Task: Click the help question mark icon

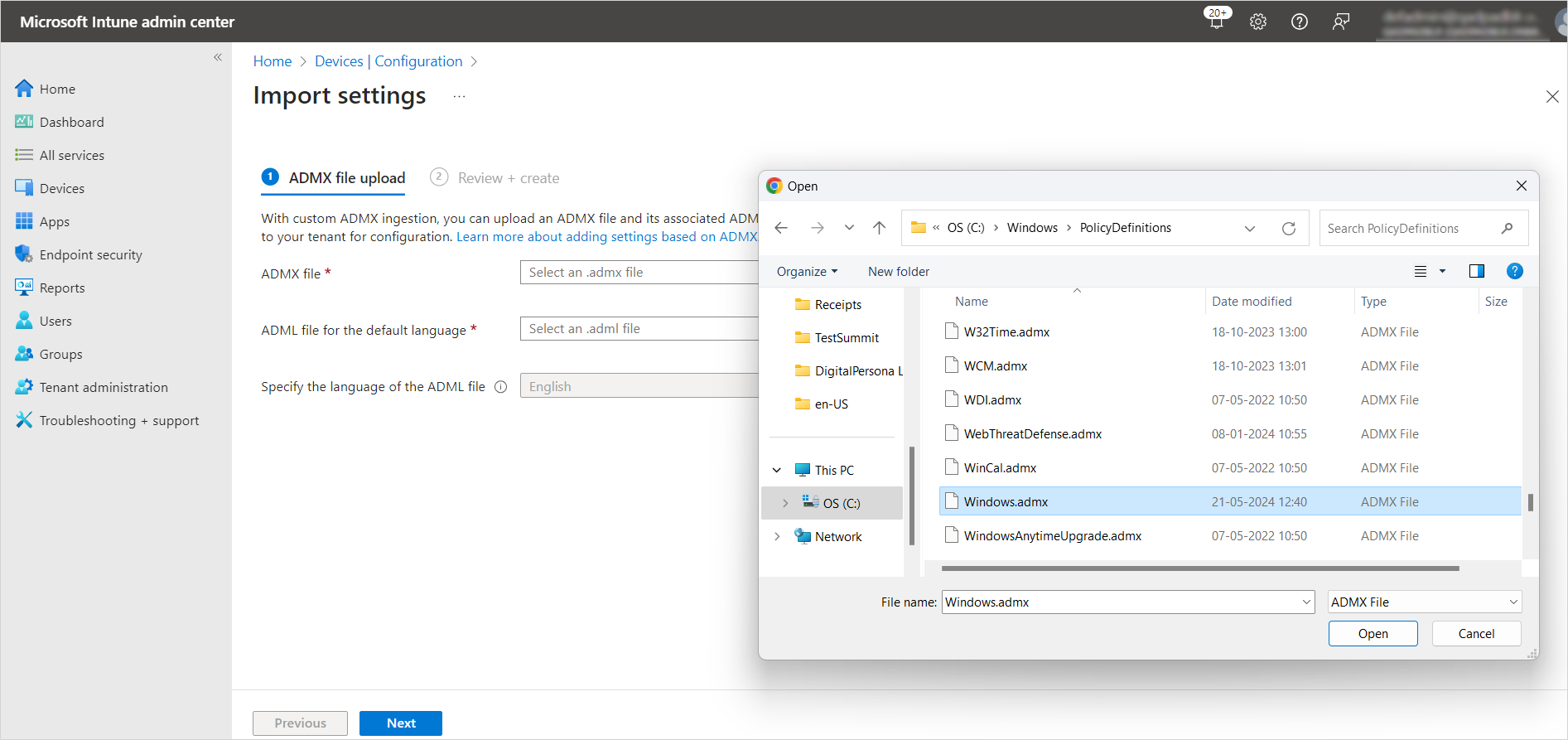Action: [x=1300, y=22]
